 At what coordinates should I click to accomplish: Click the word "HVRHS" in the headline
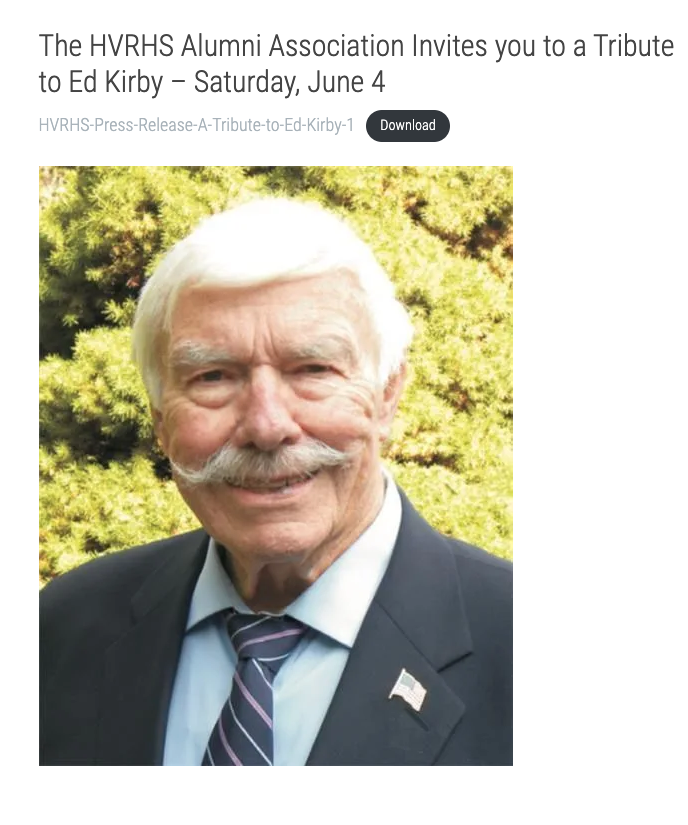click(131, 46)
